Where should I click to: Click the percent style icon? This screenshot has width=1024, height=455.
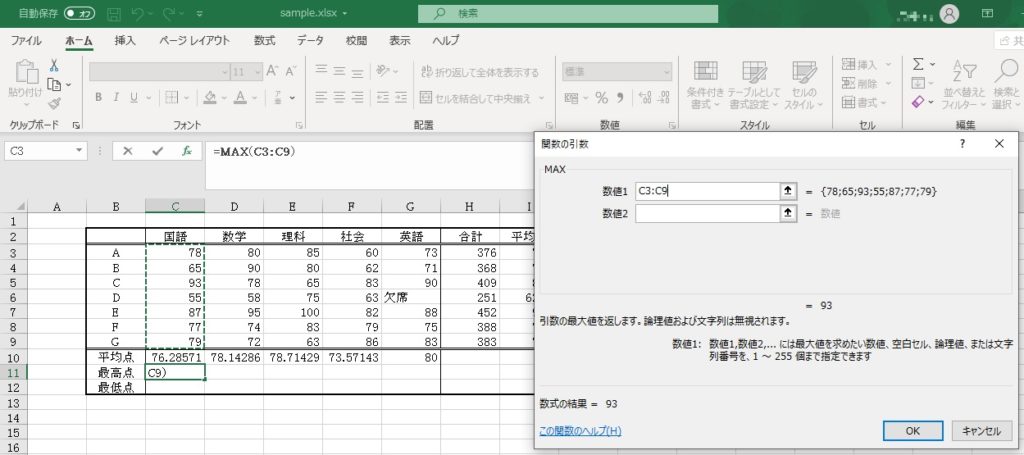(601, 97)
